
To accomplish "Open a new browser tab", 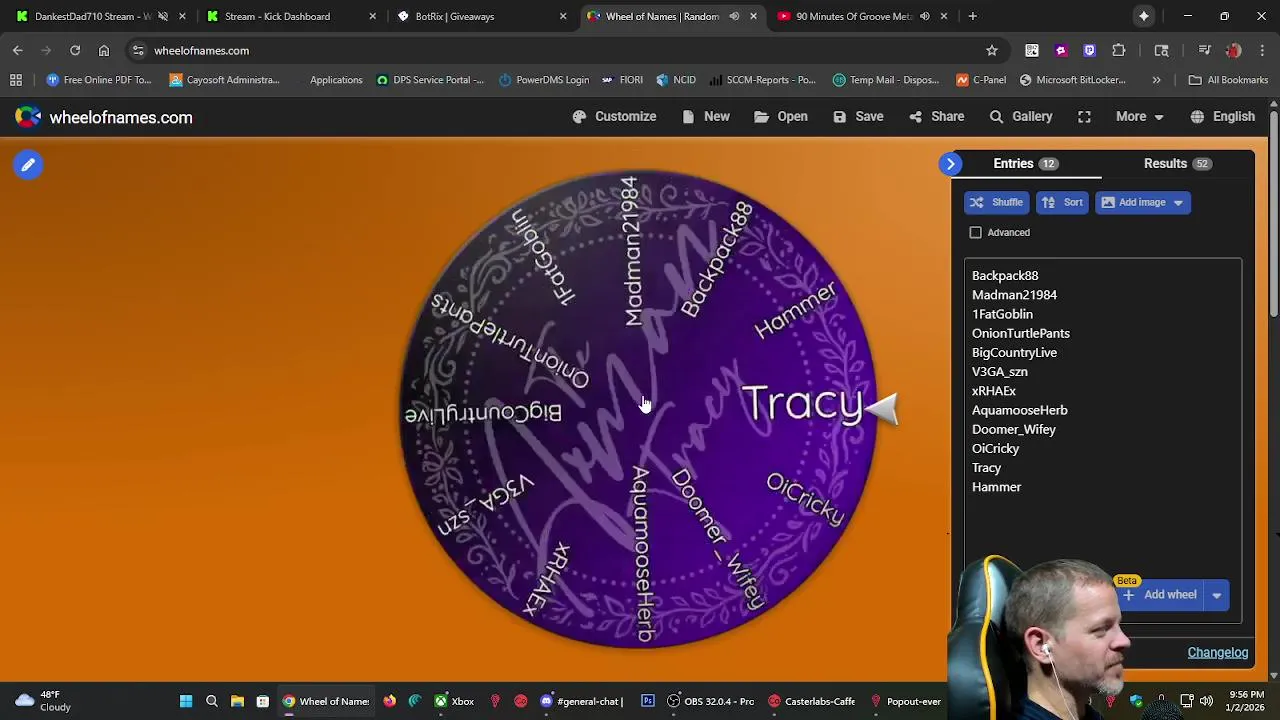I will (x=972, y=16).
